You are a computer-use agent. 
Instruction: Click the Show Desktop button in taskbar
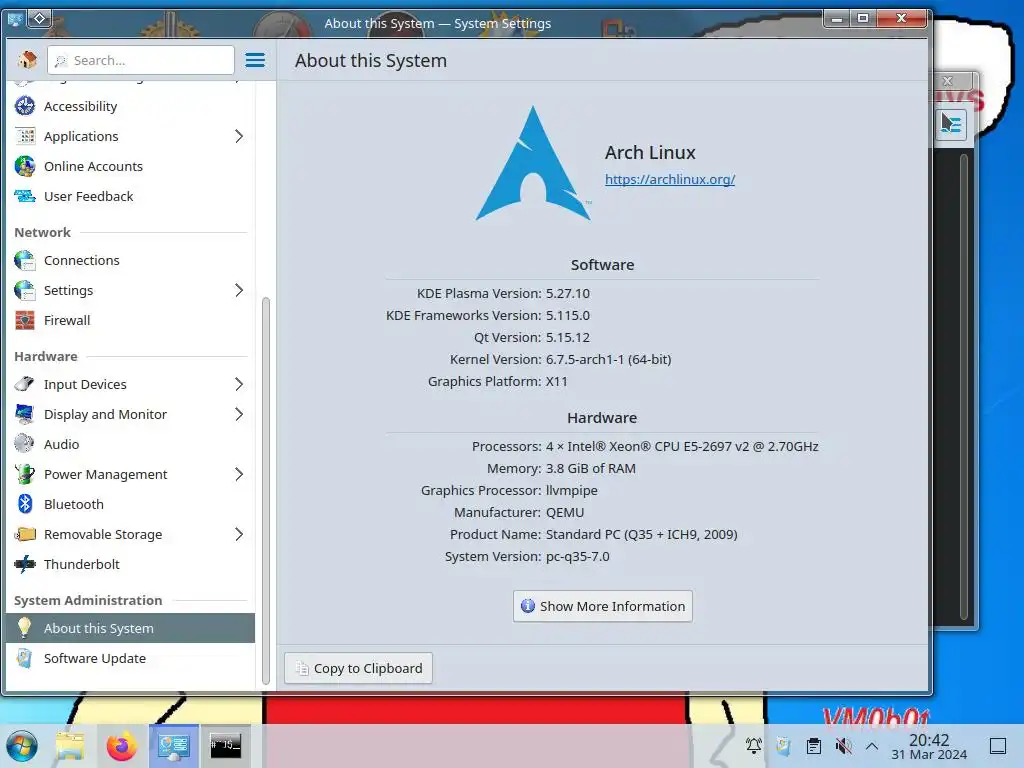(x=998, y=746)
